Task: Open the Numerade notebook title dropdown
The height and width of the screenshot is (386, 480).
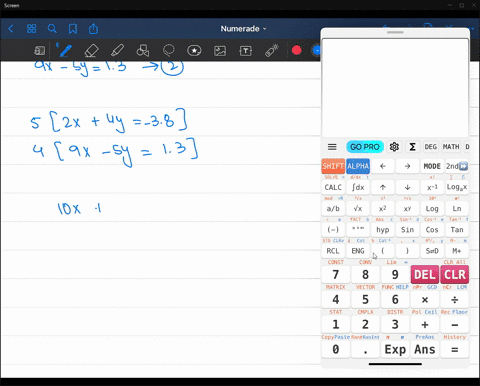Action: (243, 29)
